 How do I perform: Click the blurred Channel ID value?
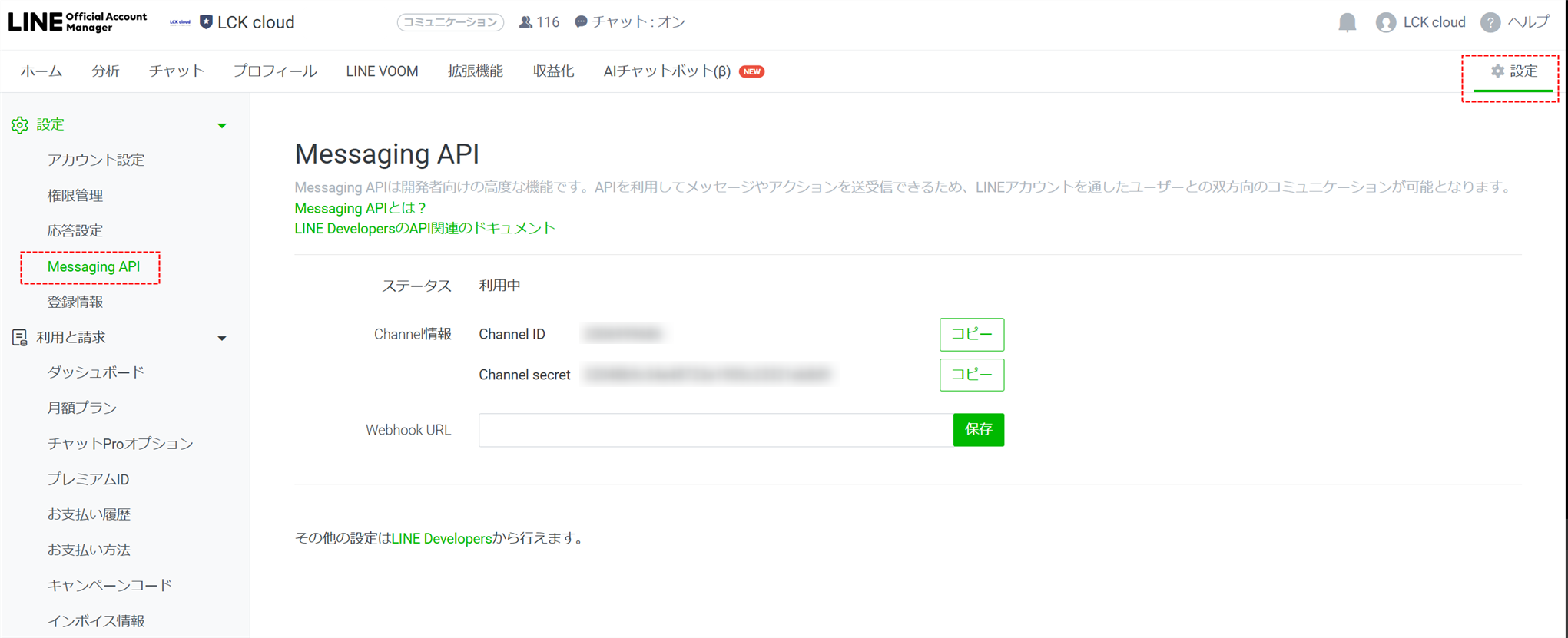coord(623,334)
